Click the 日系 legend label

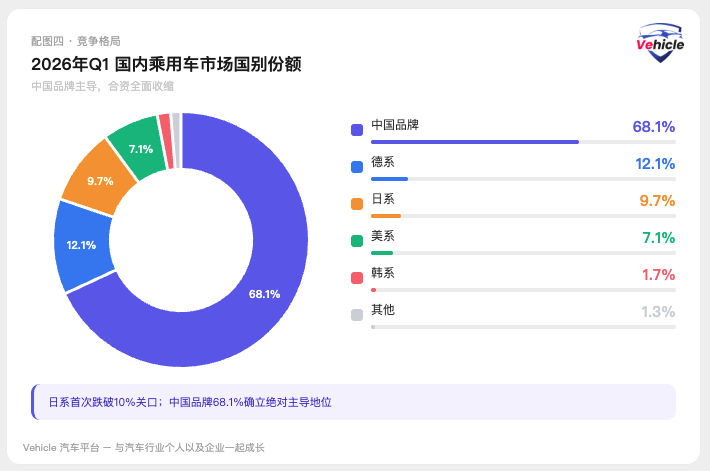[x=383, y=199]
